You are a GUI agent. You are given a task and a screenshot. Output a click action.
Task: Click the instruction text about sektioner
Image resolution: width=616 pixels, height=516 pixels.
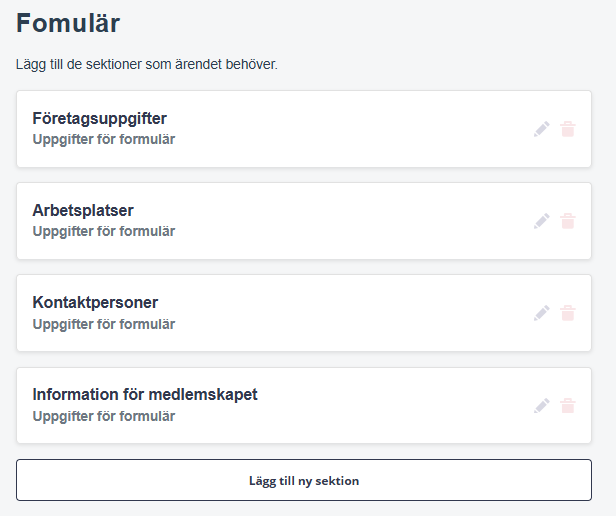tap(147, 64)
